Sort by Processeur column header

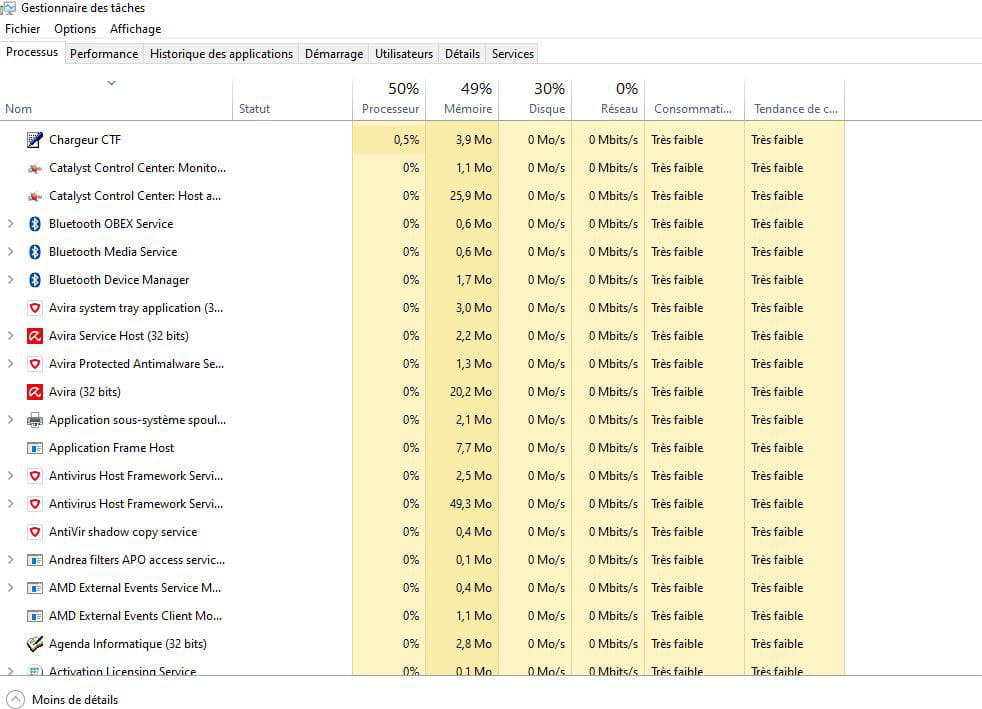point(389,99)
